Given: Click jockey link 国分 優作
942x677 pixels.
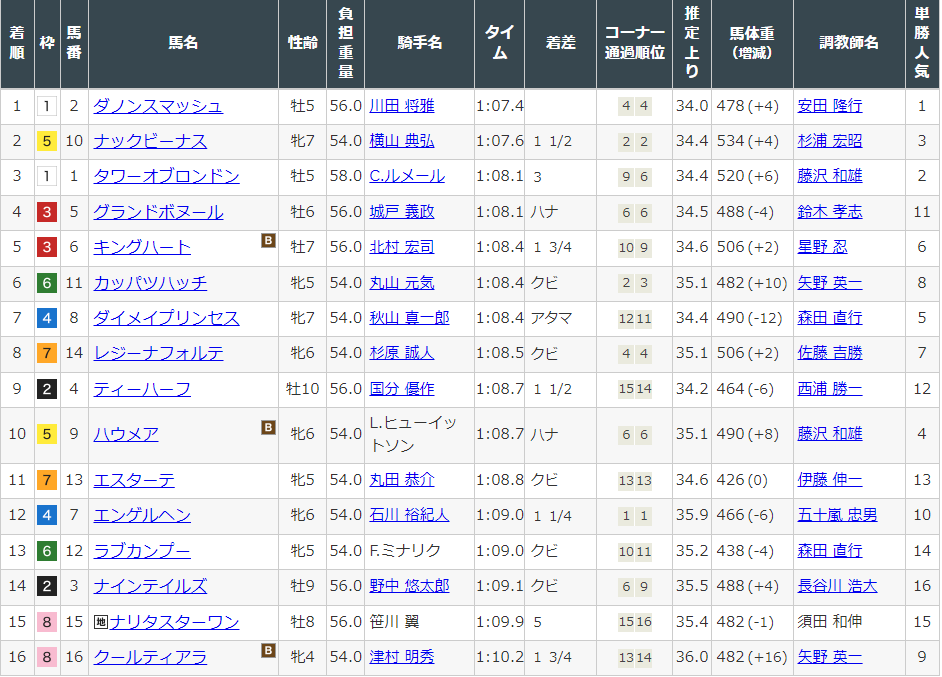Looking at the screenshot, I should click(x=401, y=389).
